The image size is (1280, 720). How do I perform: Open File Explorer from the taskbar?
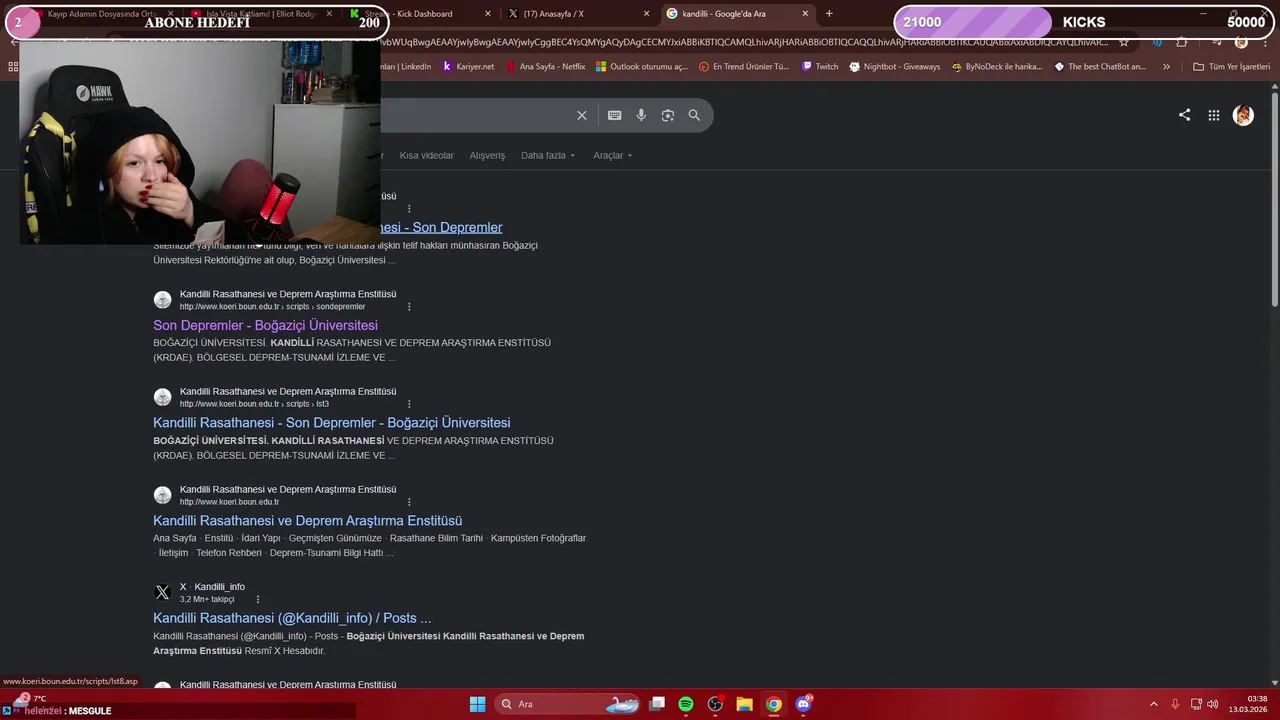(x=744, y=704)
